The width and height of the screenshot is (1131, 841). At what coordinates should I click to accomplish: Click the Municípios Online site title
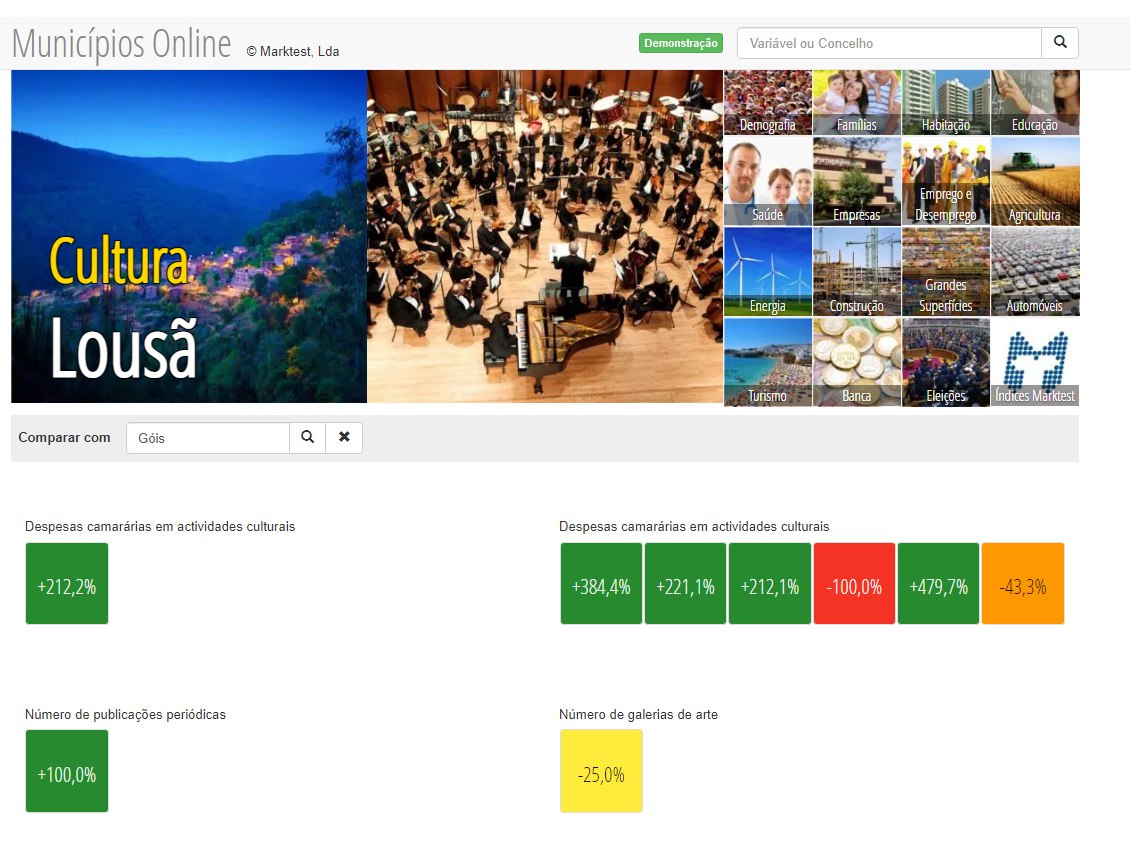(x=121, y=45)
